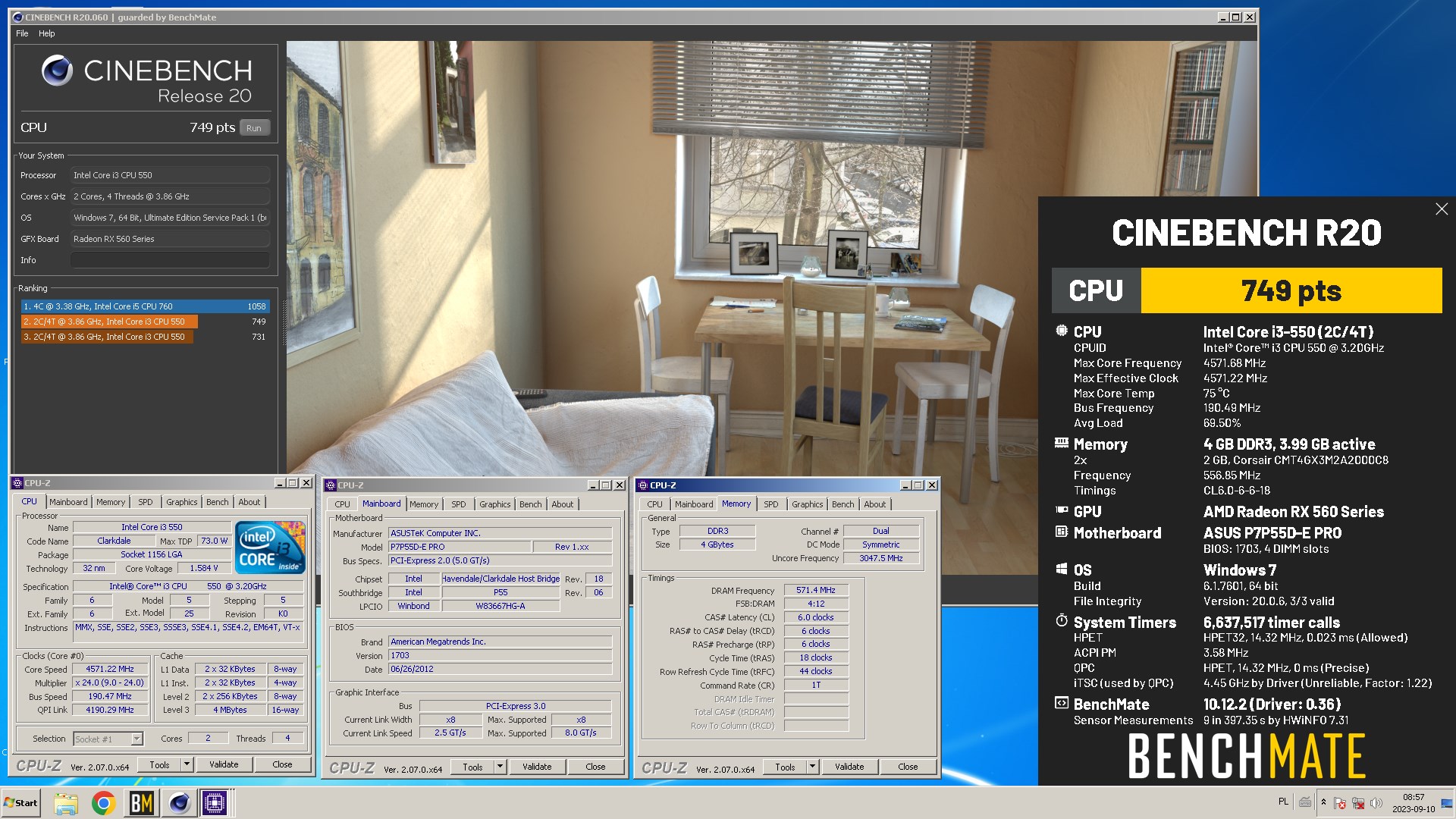The image size is (1456, 819).
Task: Click Tools button in first CPU-Z window
Action: point(159,764)
